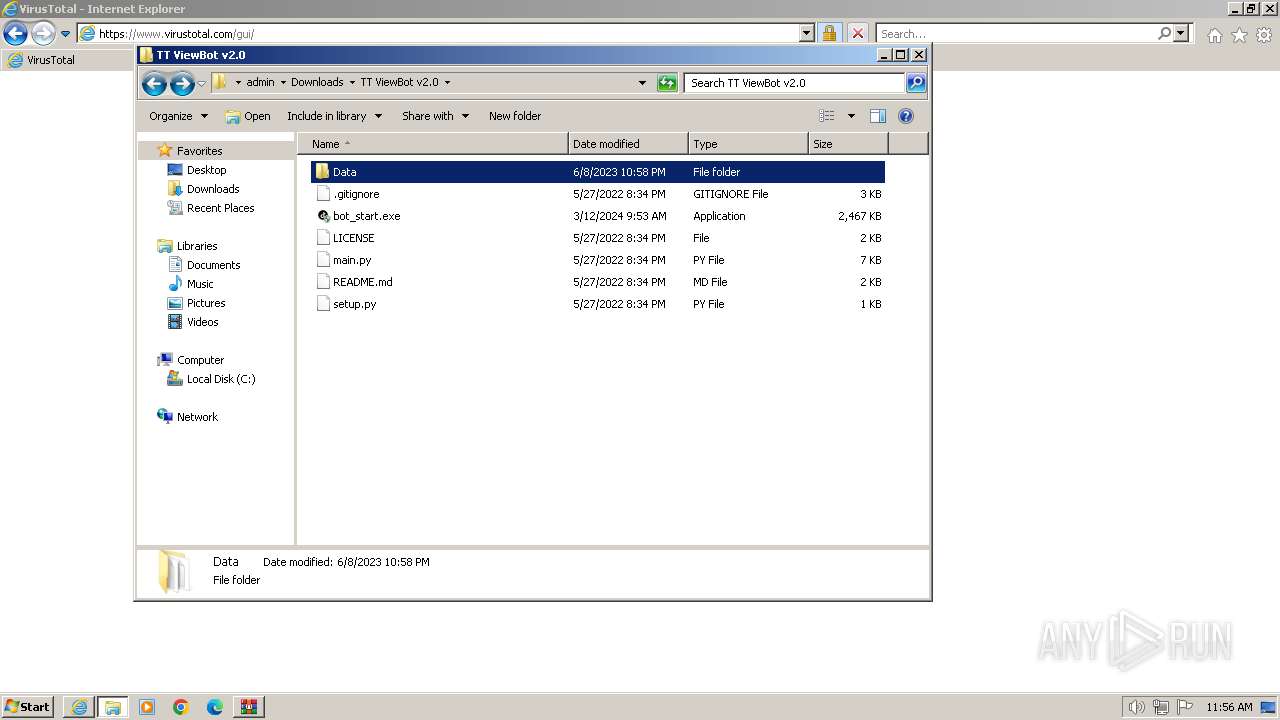Image resolution: width=1280 pixels, height=720 pixels.
Task: Open the Share with dropdown
Action: [435, 116]
